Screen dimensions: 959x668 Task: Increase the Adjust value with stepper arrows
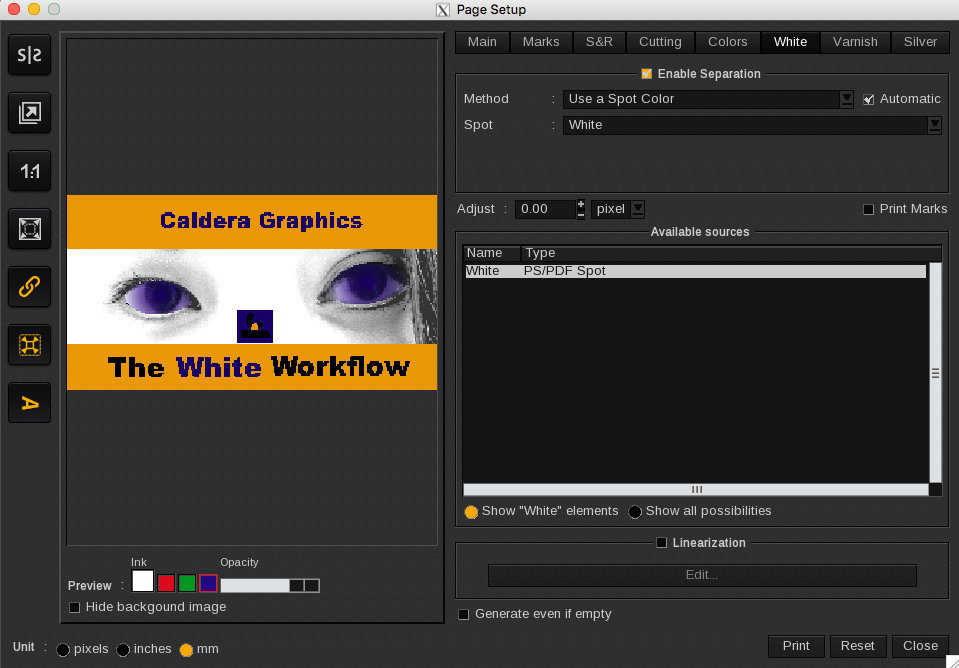[581, 204]
